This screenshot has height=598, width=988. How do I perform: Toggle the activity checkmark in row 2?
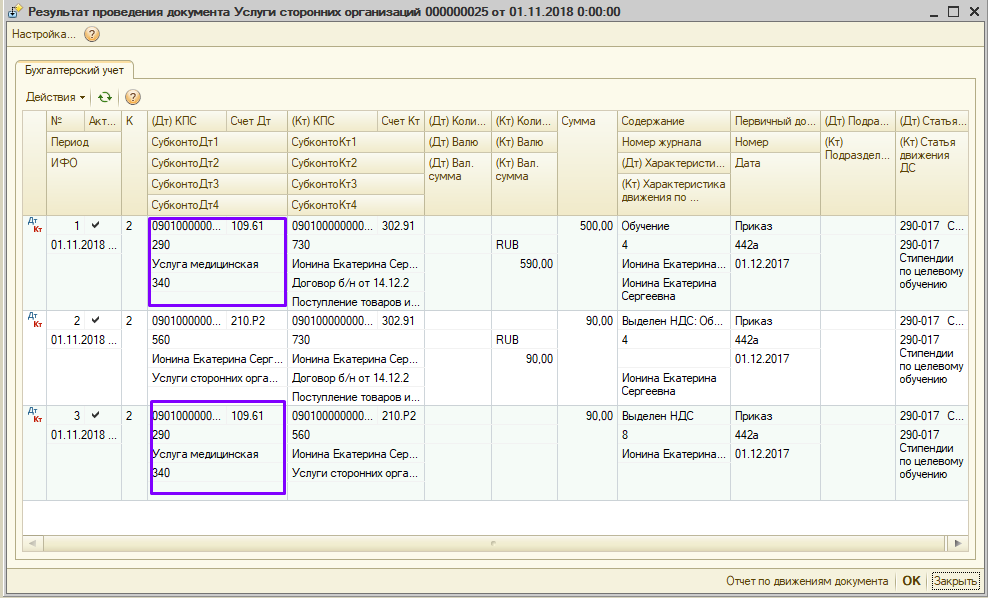click(95, 320)
